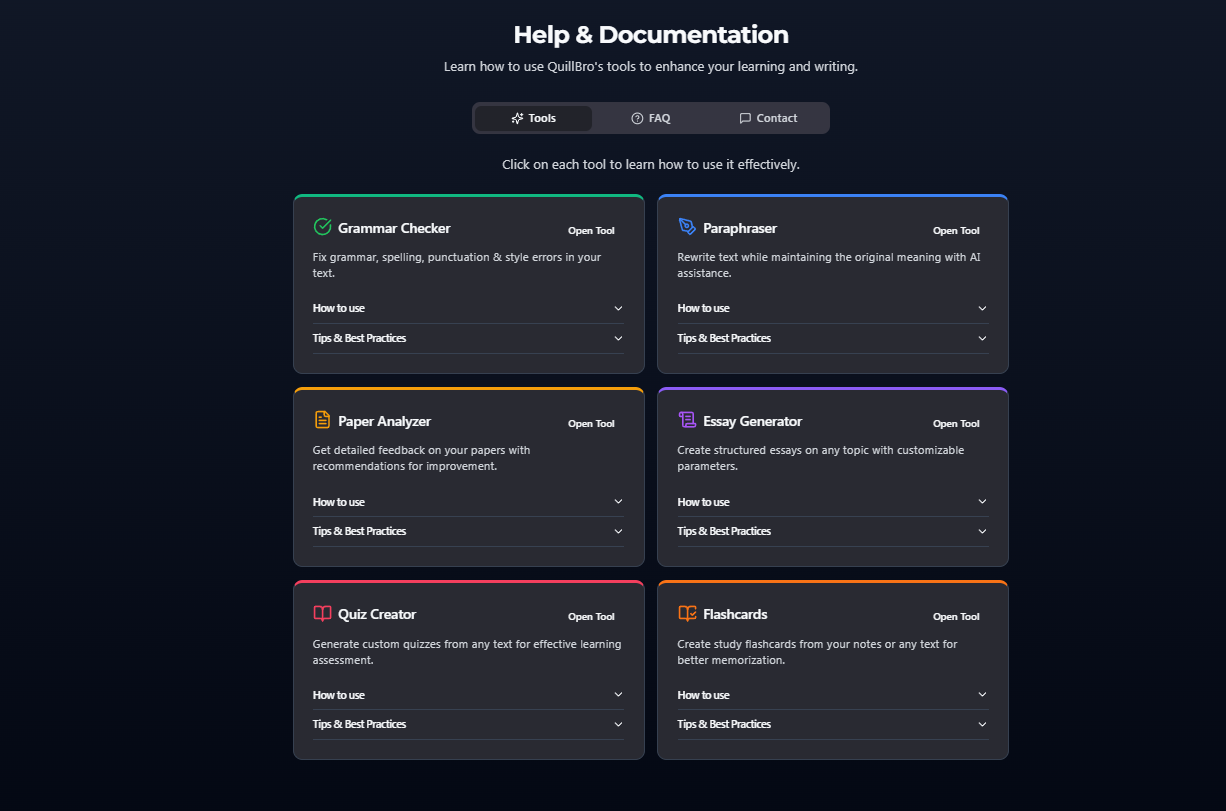The width and height of the screenshot is (1226, 811).
Task: Click the 'Fix grammar, spelling, punctuation' description
Action: click(457, 265)
